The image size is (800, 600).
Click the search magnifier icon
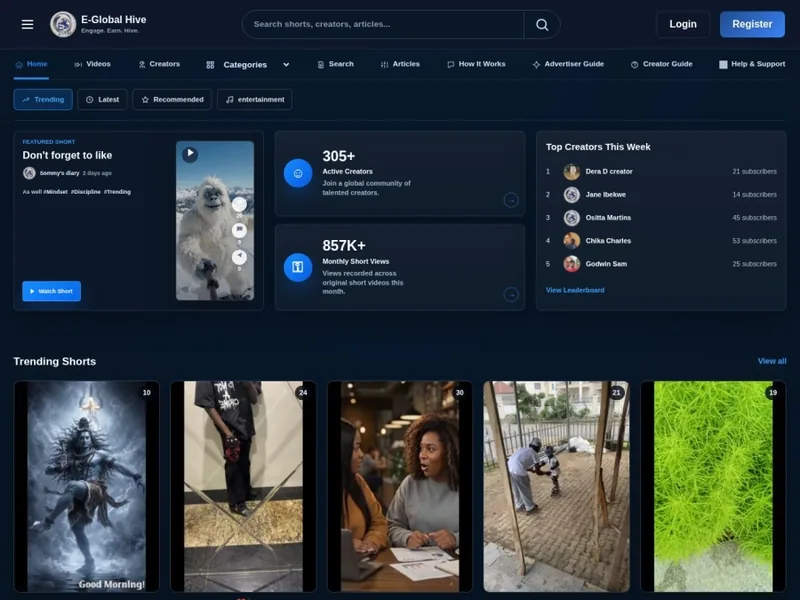tap(542, 24)
